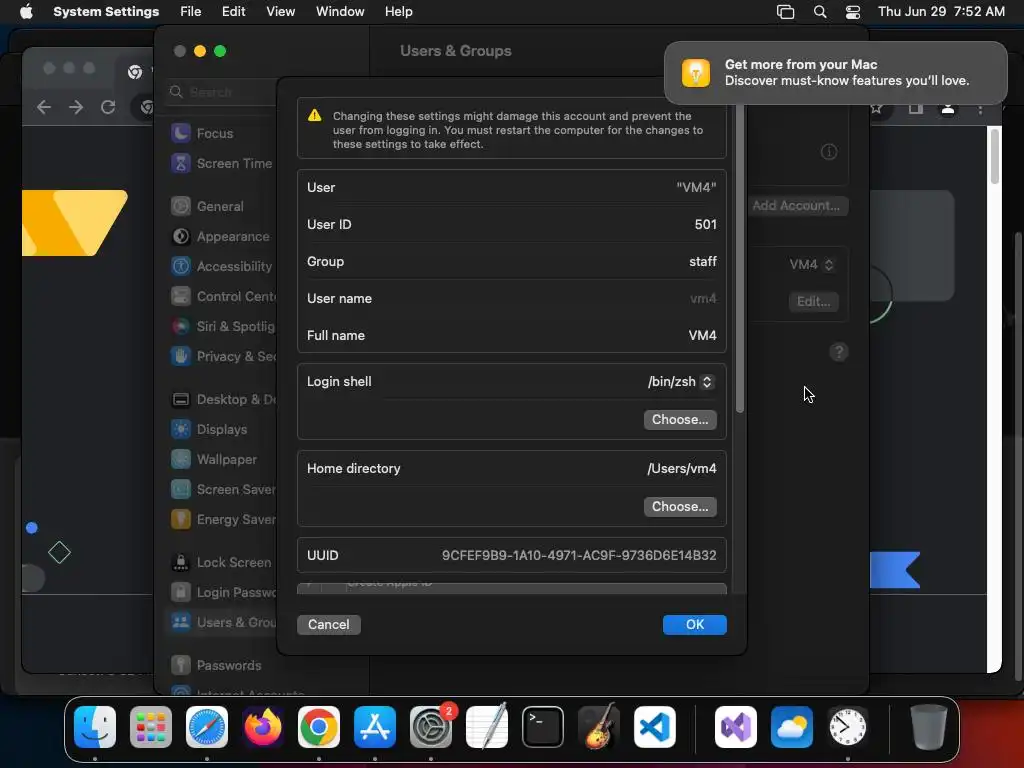Click Choose under Login shell

click(680, 420)
